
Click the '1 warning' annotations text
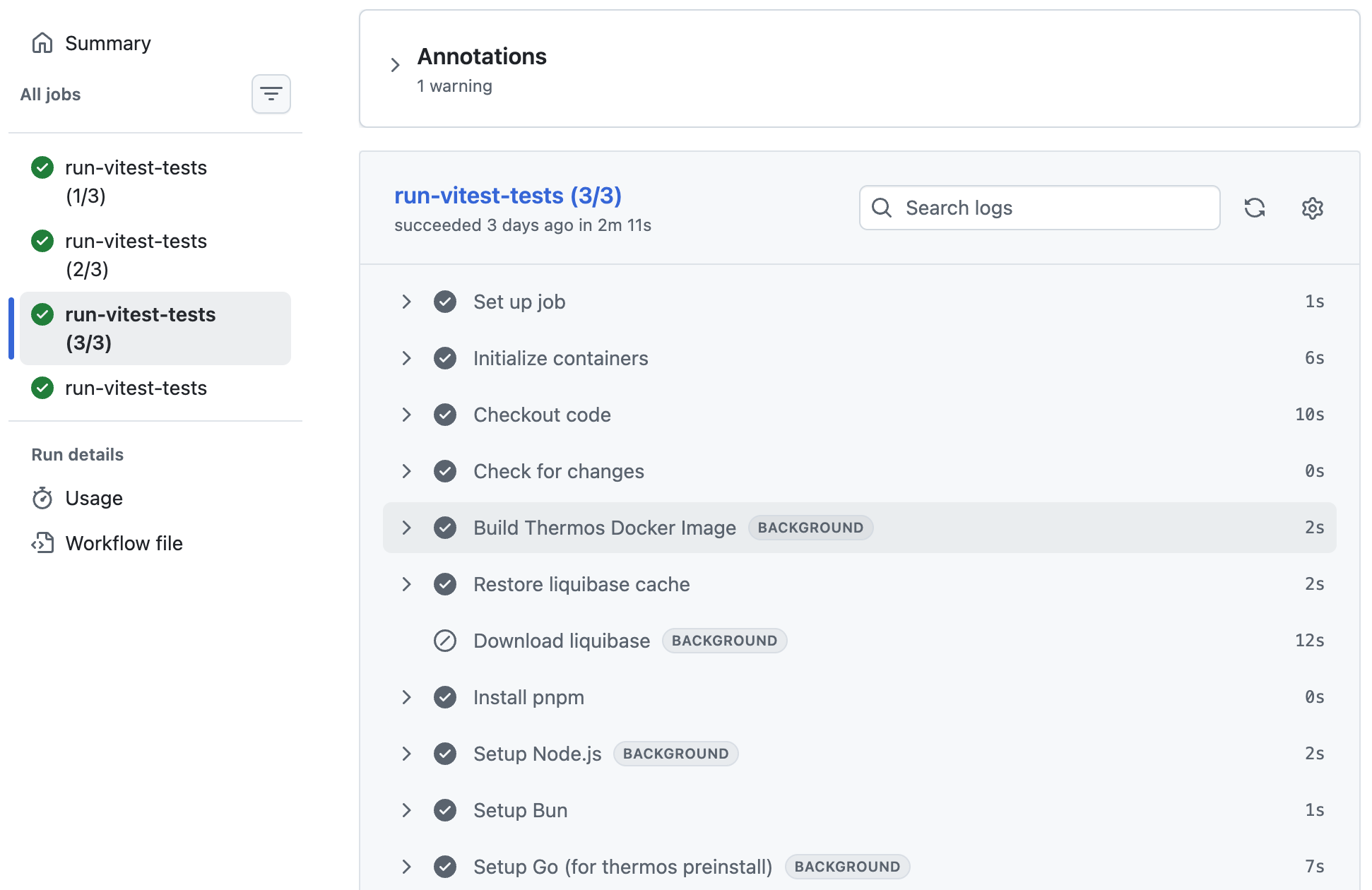(x=454, y=86)
